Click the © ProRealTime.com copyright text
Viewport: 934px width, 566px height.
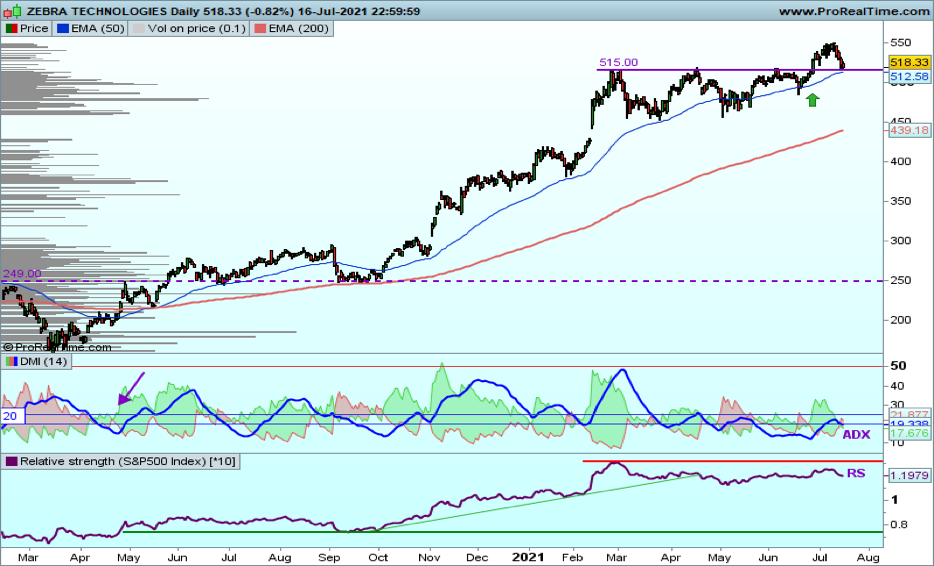click(57, 347)
